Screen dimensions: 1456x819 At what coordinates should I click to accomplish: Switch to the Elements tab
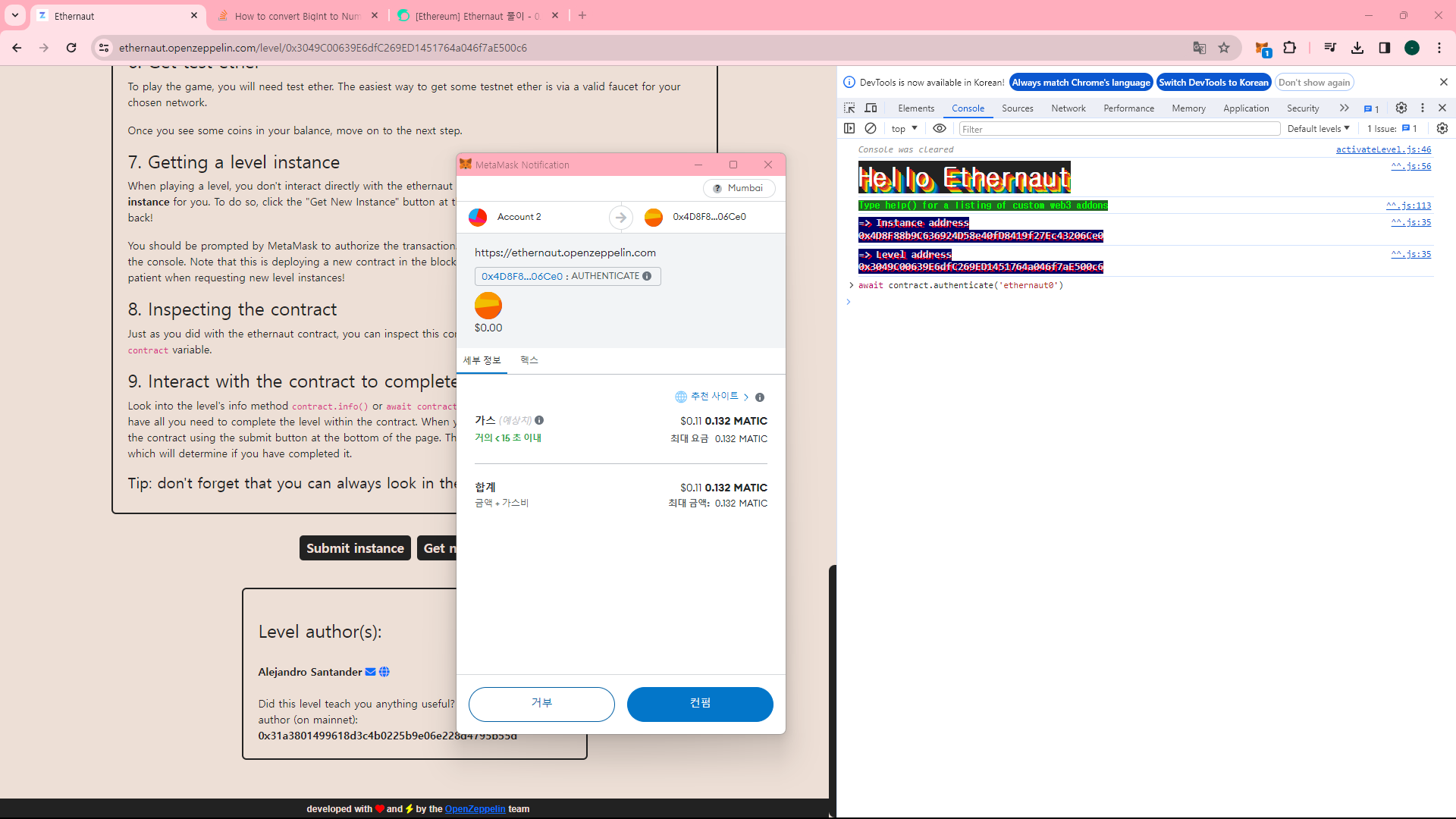click(916, 108)
